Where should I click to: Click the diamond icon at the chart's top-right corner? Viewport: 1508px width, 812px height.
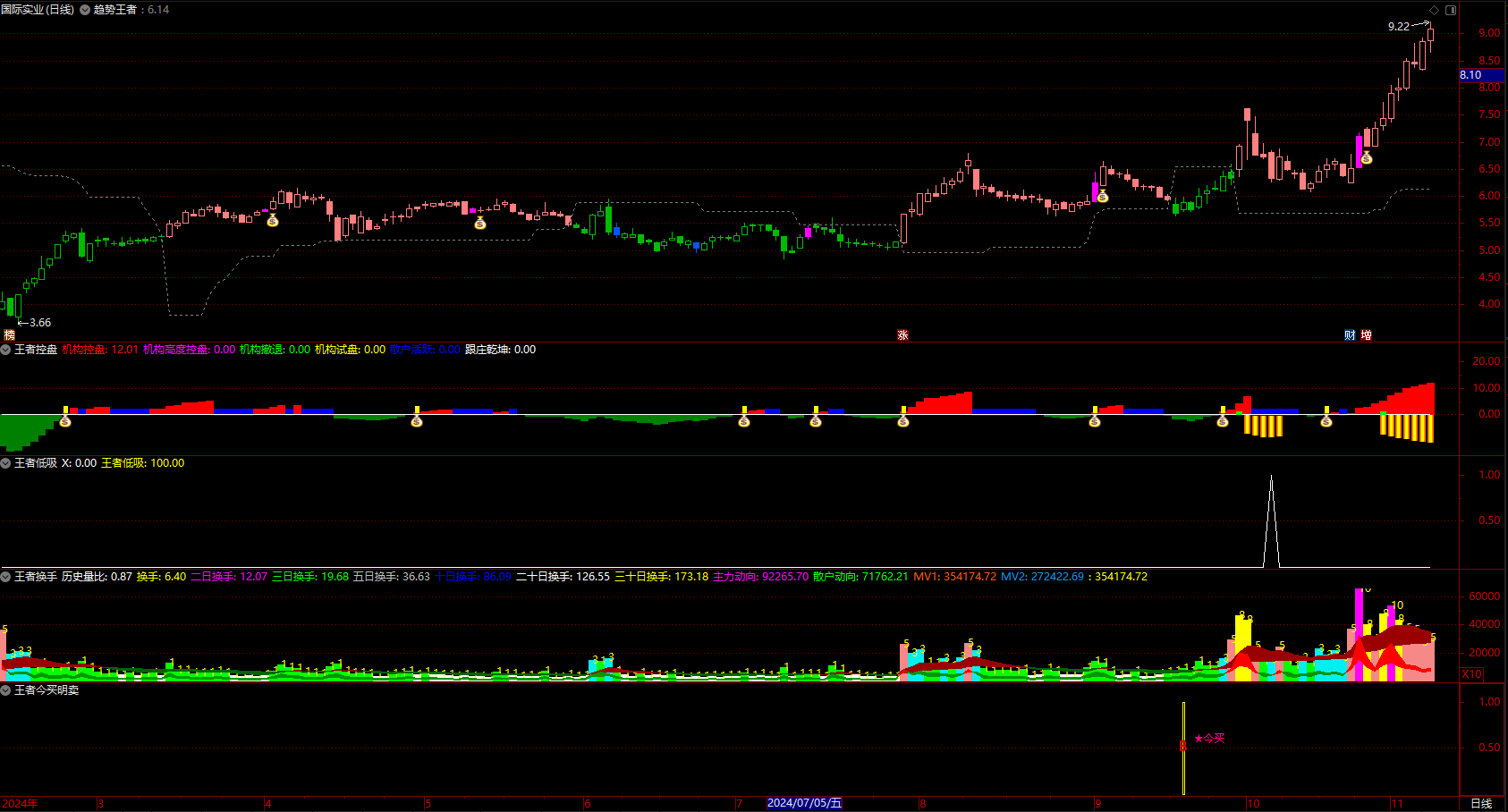[x=1434, y=10]
